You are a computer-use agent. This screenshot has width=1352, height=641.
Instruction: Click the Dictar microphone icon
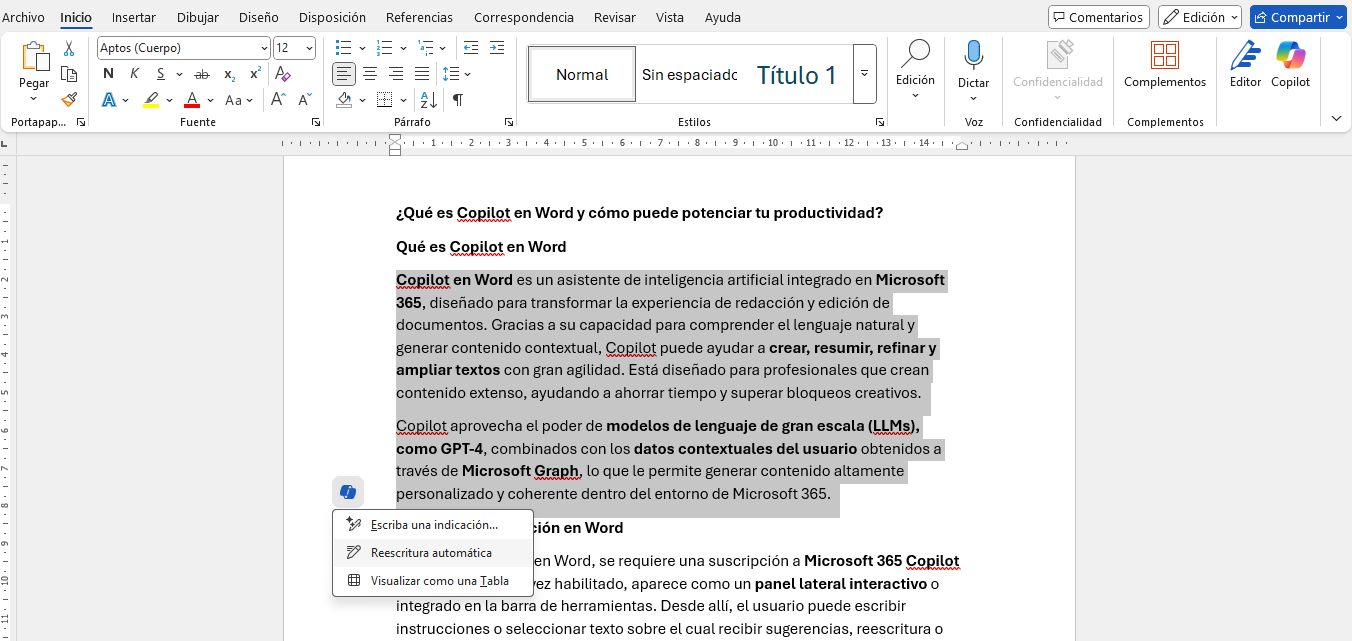(974, 55)
